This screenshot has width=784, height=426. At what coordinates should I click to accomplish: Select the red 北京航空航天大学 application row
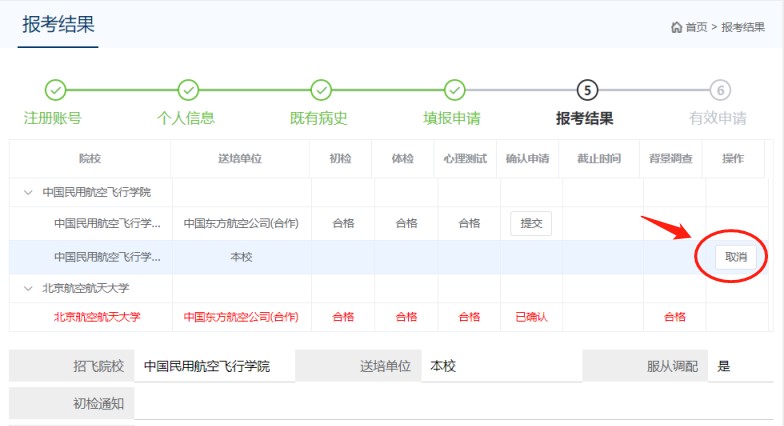pos(97,317)
